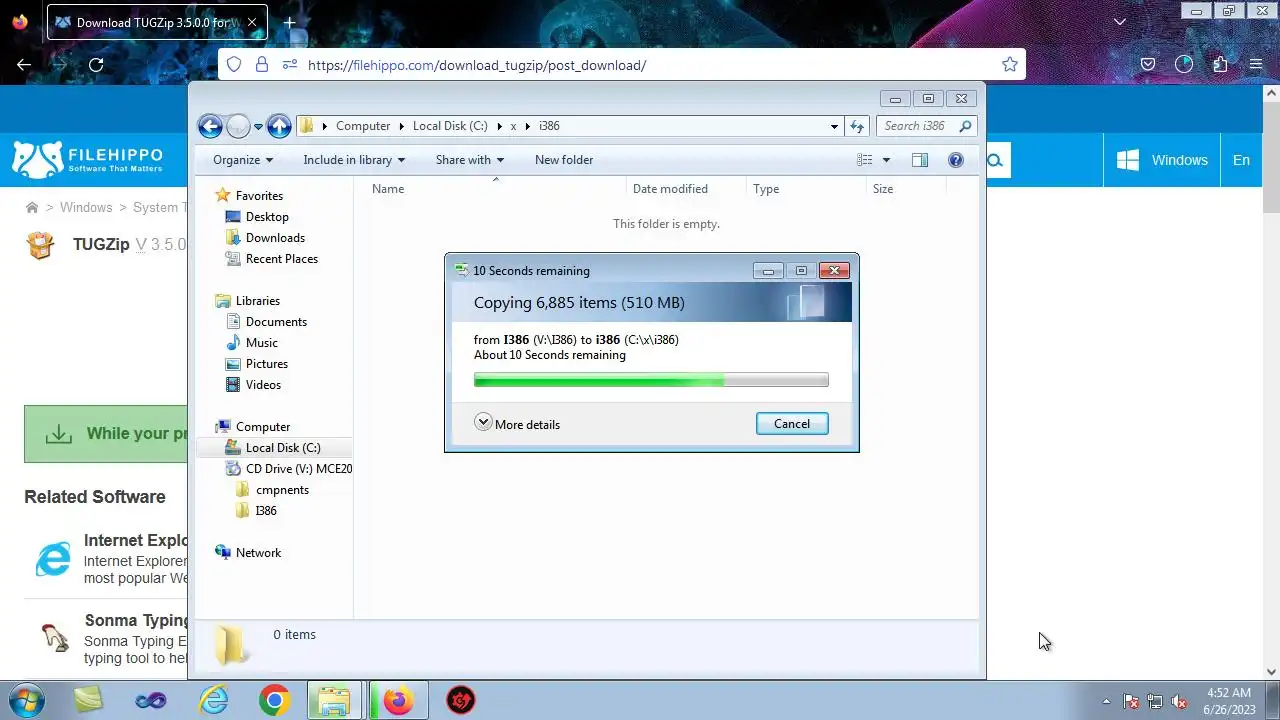Open the Windows Start orb
The height and width of the screenshot is (720, 1280).
point(25,700)
